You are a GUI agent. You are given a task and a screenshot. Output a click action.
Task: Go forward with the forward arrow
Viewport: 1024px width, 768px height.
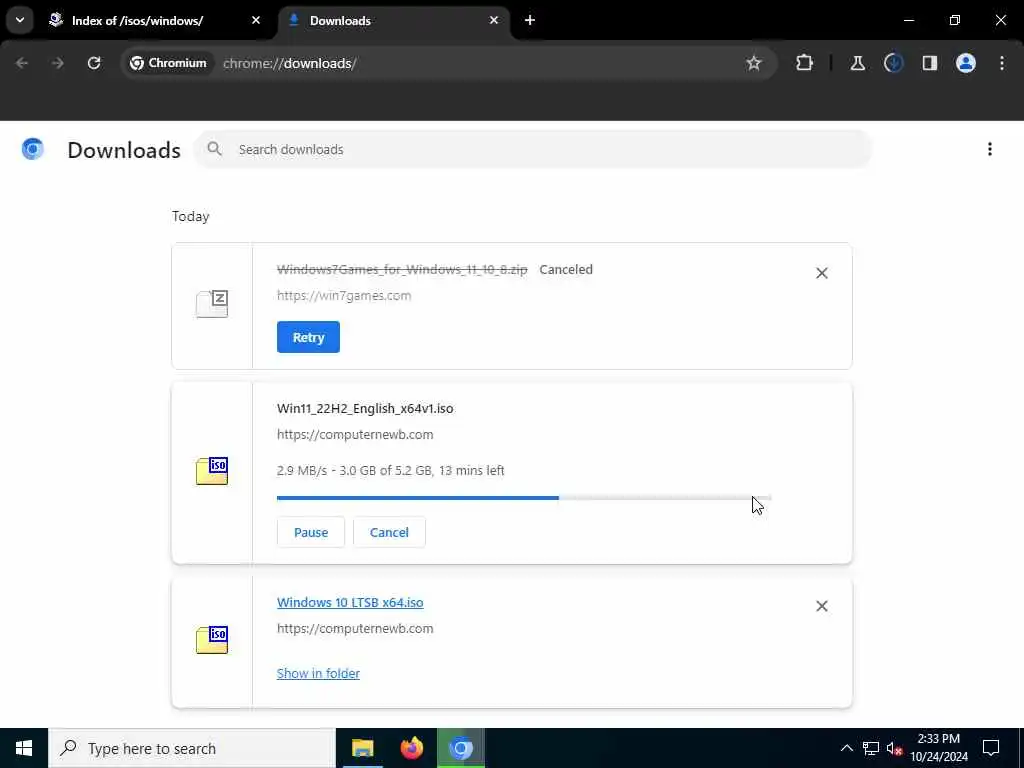click(x=58, y=63)
